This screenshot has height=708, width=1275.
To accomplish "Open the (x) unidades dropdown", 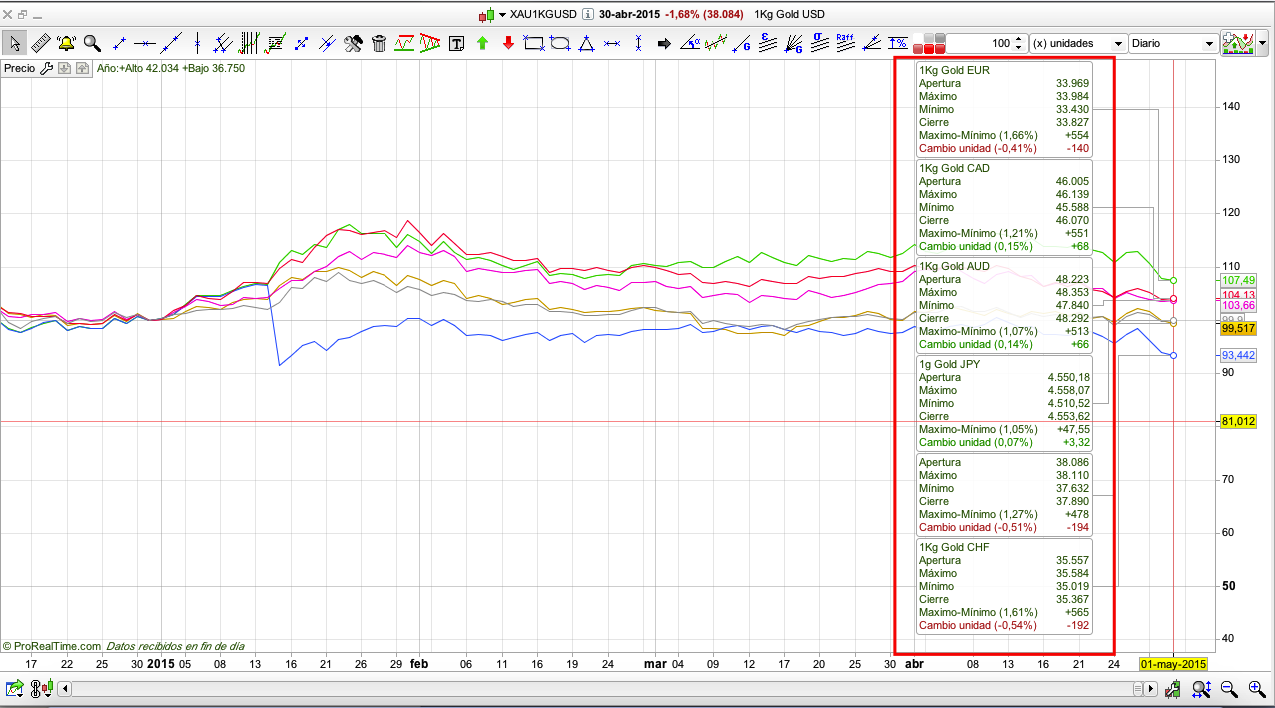I will (x=1077, y=44).
